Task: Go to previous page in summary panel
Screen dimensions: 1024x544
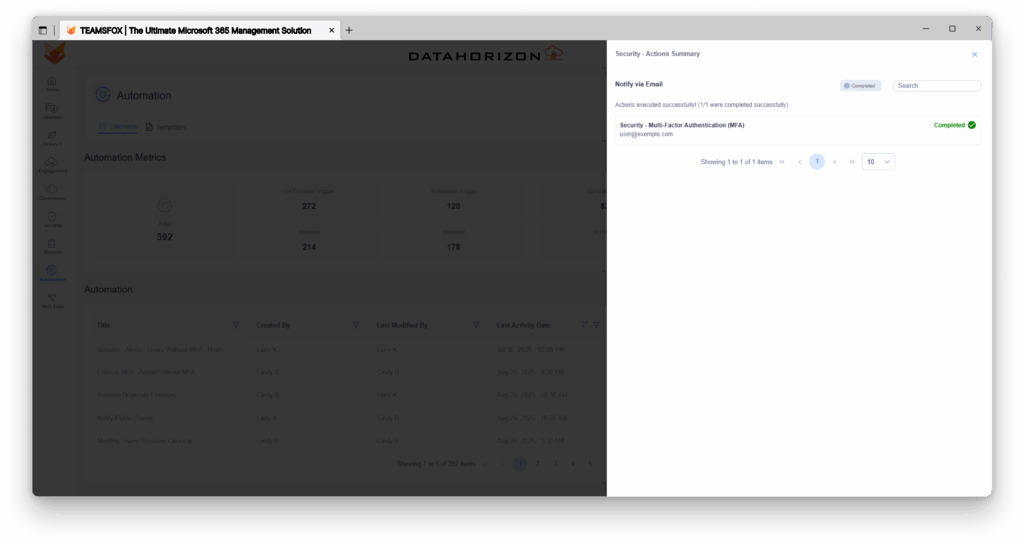Action: (799, 162)
